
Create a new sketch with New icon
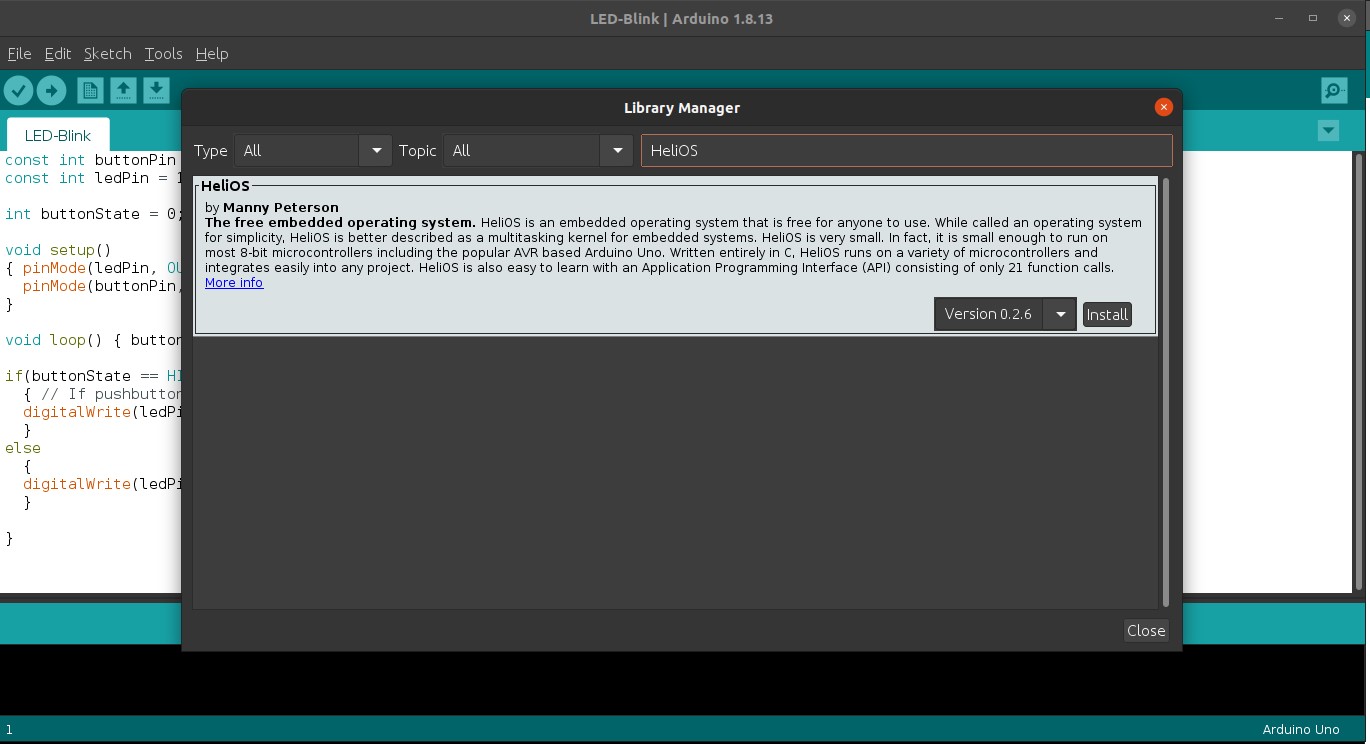(x=90, y=91)
